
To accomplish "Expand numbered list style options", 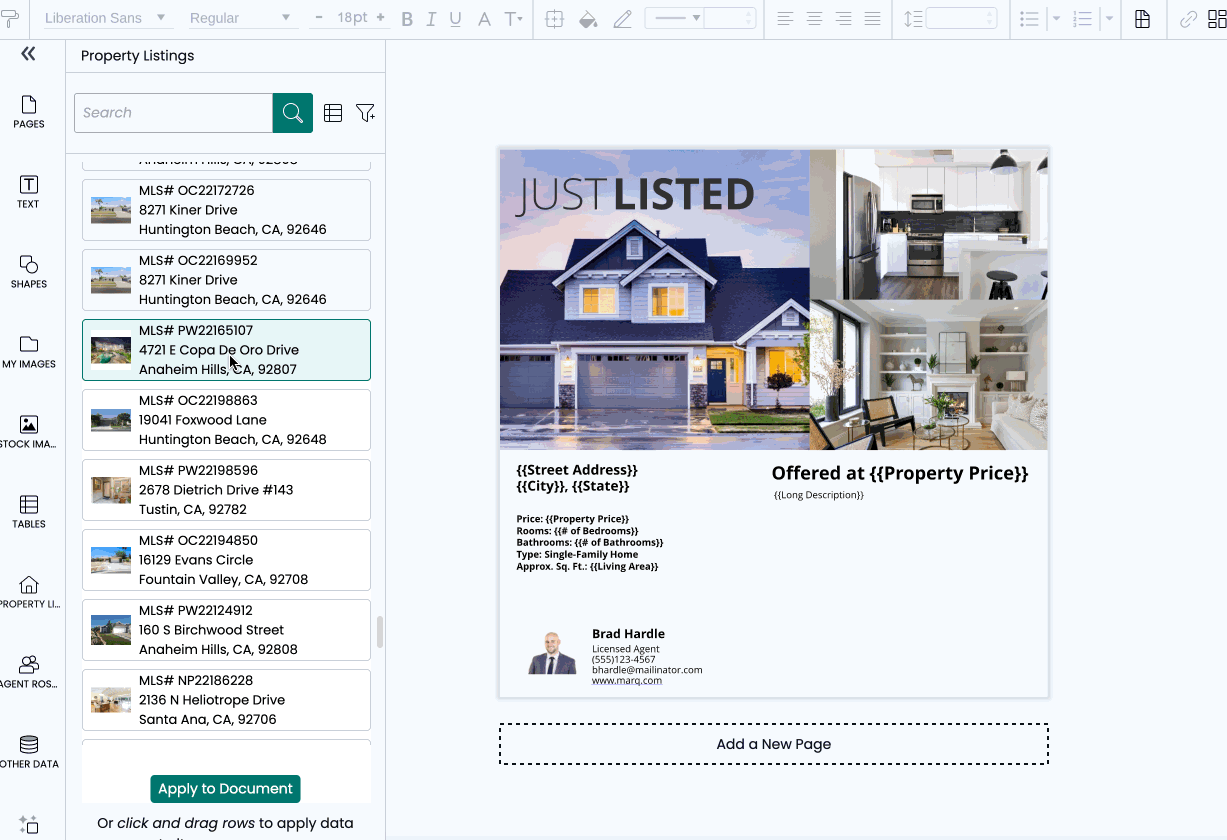I will [x=1110, y=19].
